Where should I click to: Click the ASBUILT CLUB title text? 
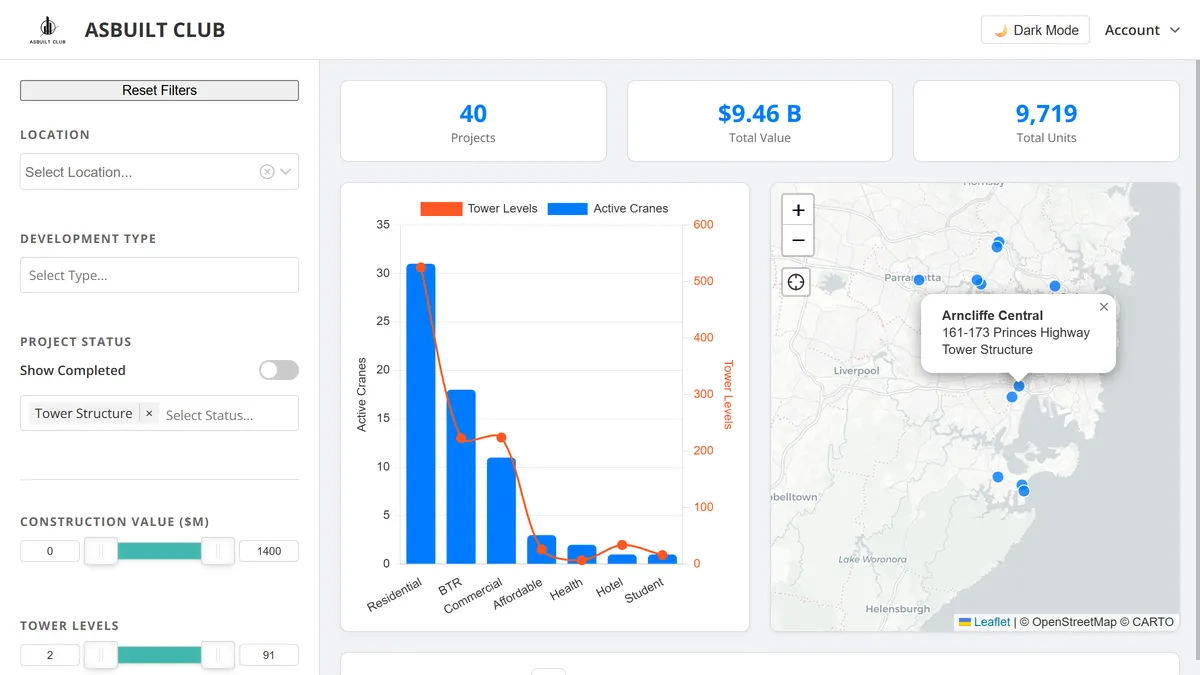155,30
